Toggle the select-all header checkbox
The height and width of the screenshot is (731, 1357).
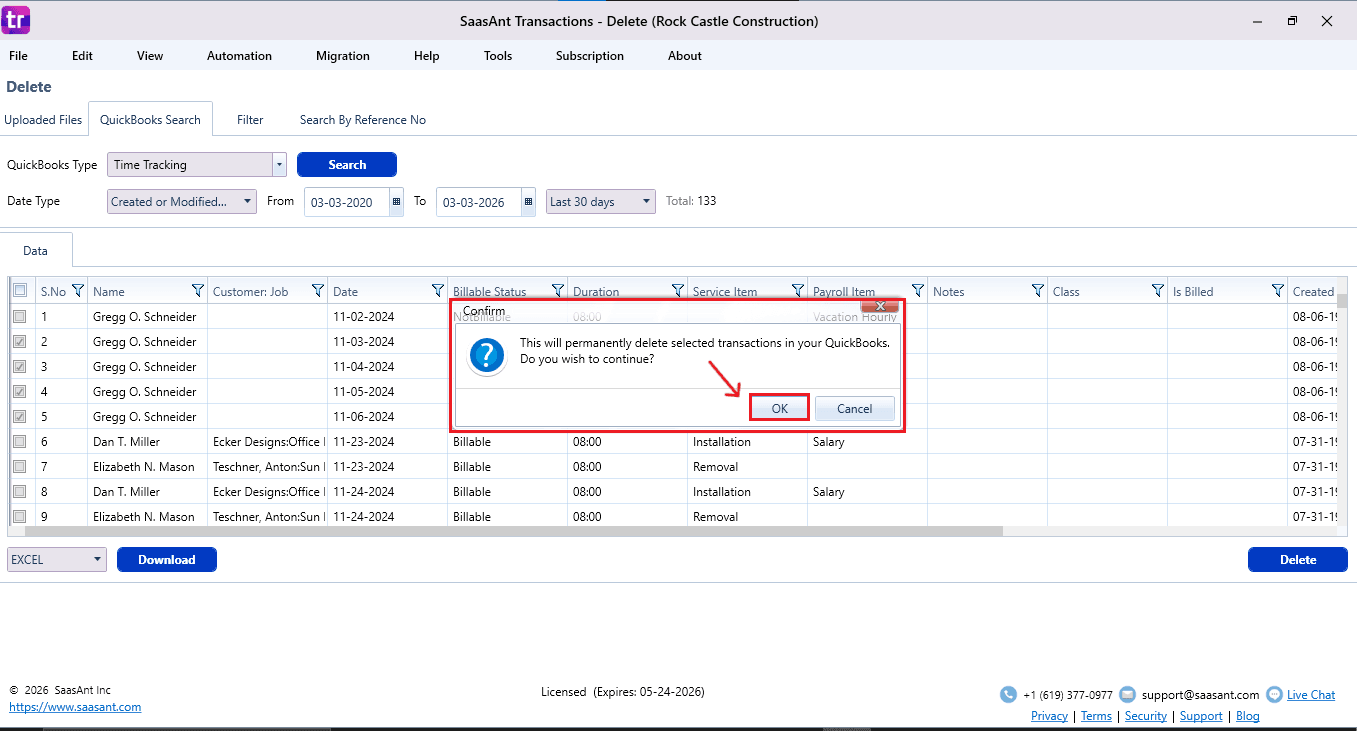(x=20, y=291)
